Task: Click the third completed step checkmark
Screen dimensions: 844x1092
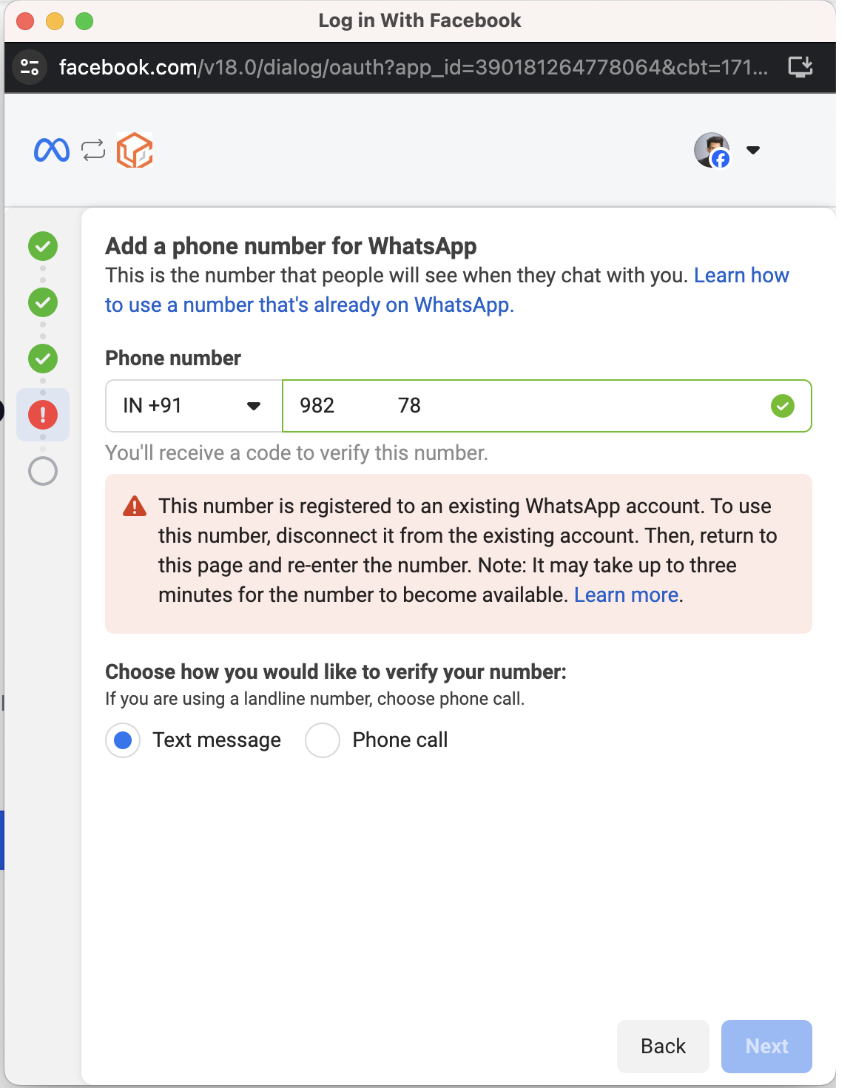Action: (43, 359)
